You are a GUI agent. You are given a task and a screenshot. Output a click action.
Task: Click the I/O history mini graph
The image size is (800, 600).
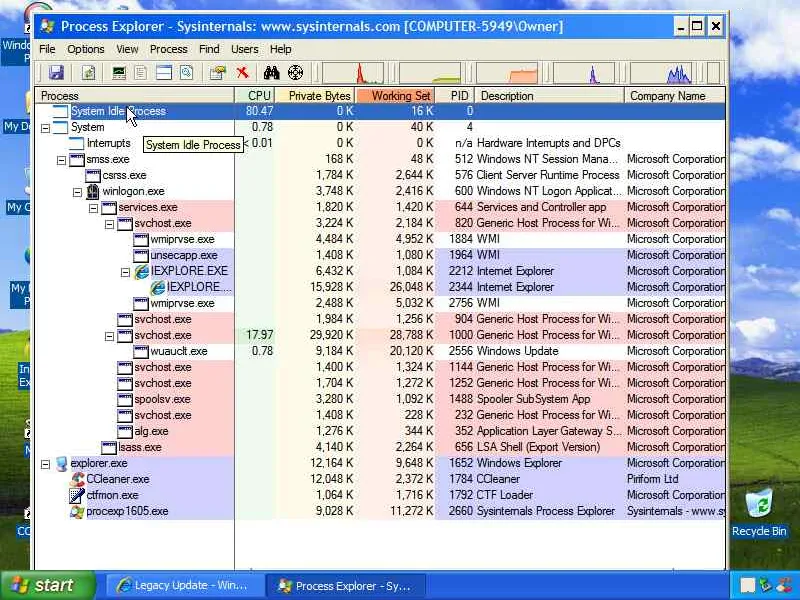(x=584, y=73)
